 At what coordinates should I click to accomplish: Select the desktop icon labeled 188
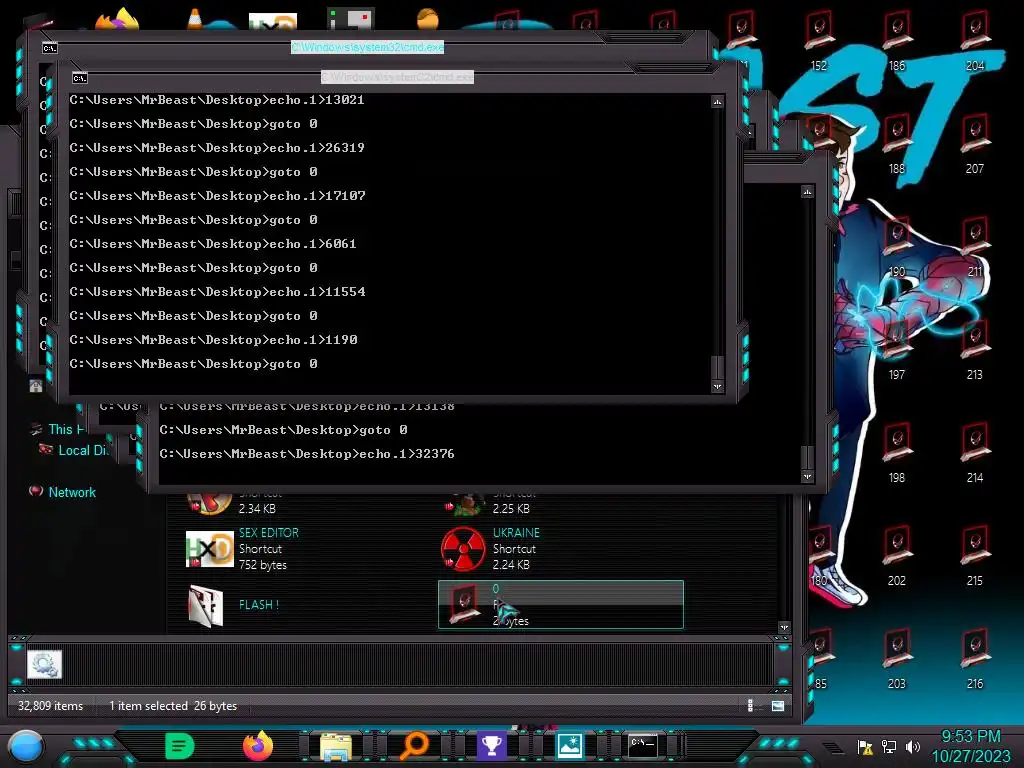tap(897, 144)
